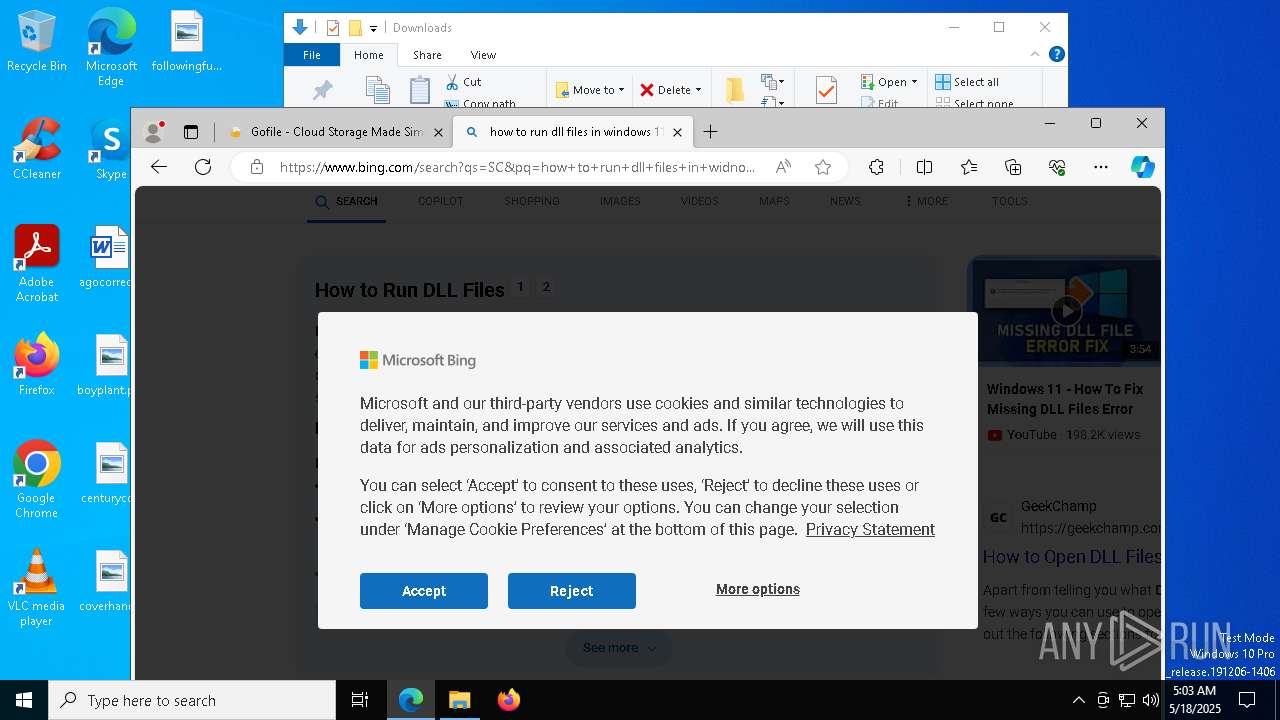Screen dimensions: 1280x720
Task: Reject Bing cookies
Action: pos(572,591)
